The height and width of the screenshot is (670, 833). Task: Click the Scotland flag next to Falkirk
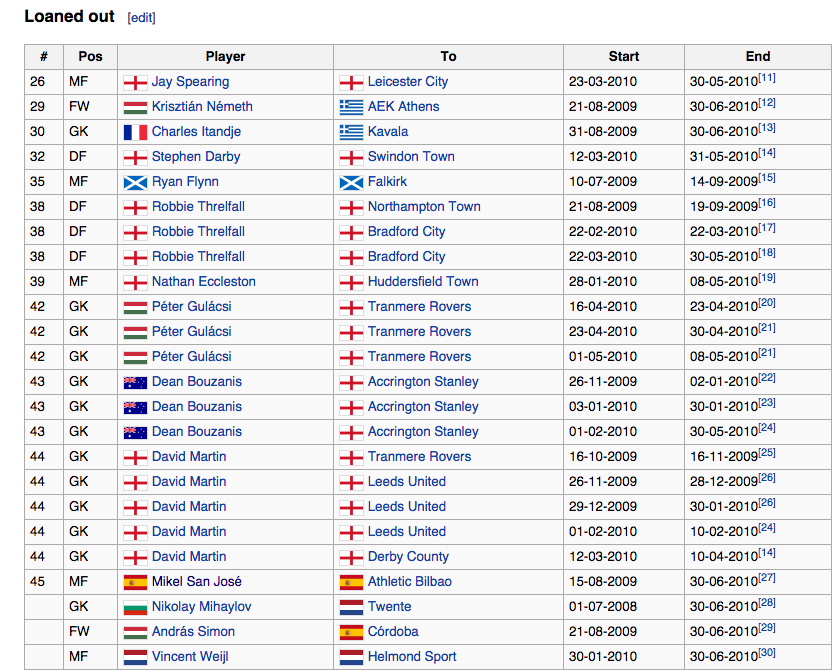pos(351,183)
